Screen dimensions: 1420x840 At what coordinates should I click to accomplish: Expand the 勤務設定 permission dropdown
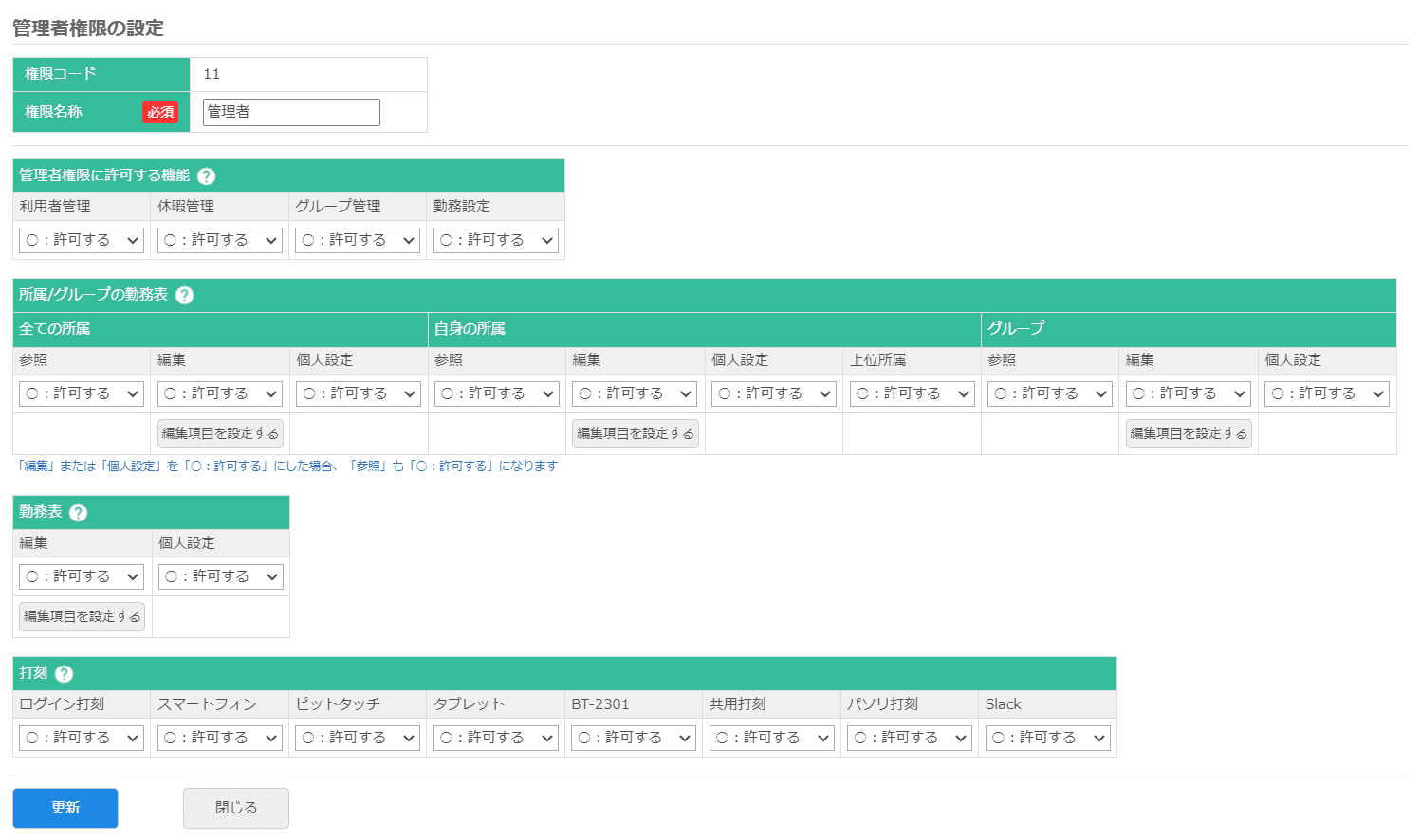coord(496,240)
